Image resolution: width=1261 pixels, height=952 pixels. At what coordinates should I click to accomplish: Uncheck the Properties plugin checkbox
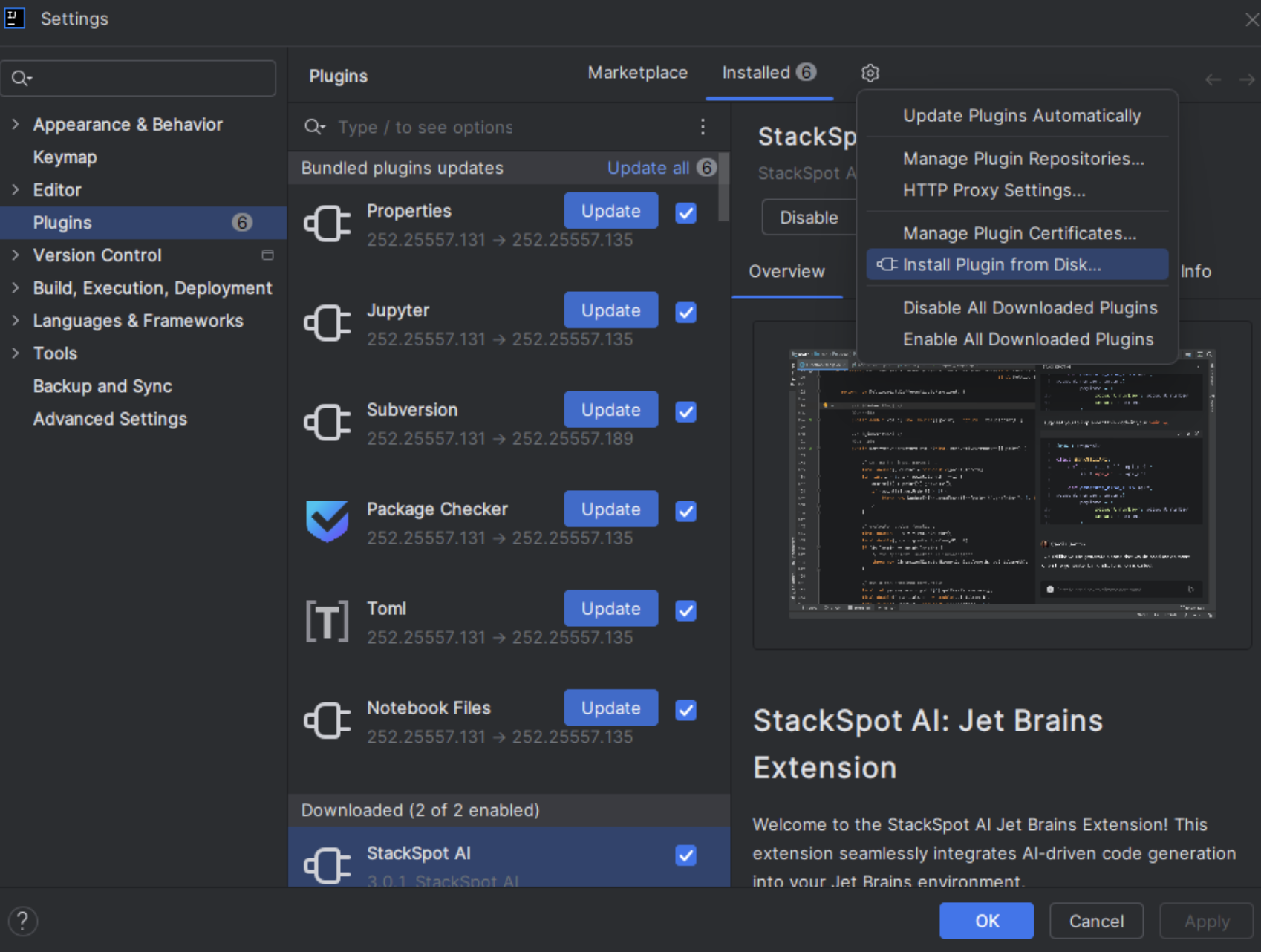pos(685,213)
